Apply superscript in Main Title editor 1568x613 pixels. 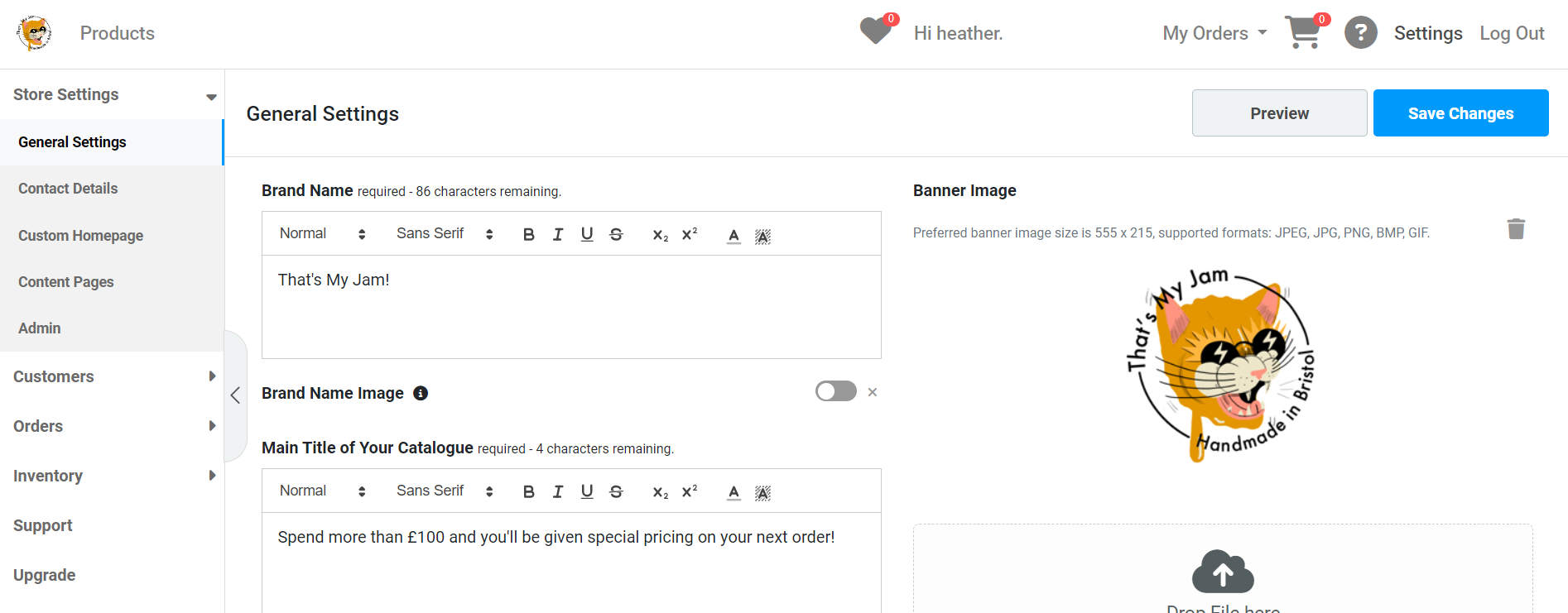click(x=690, y=491)
